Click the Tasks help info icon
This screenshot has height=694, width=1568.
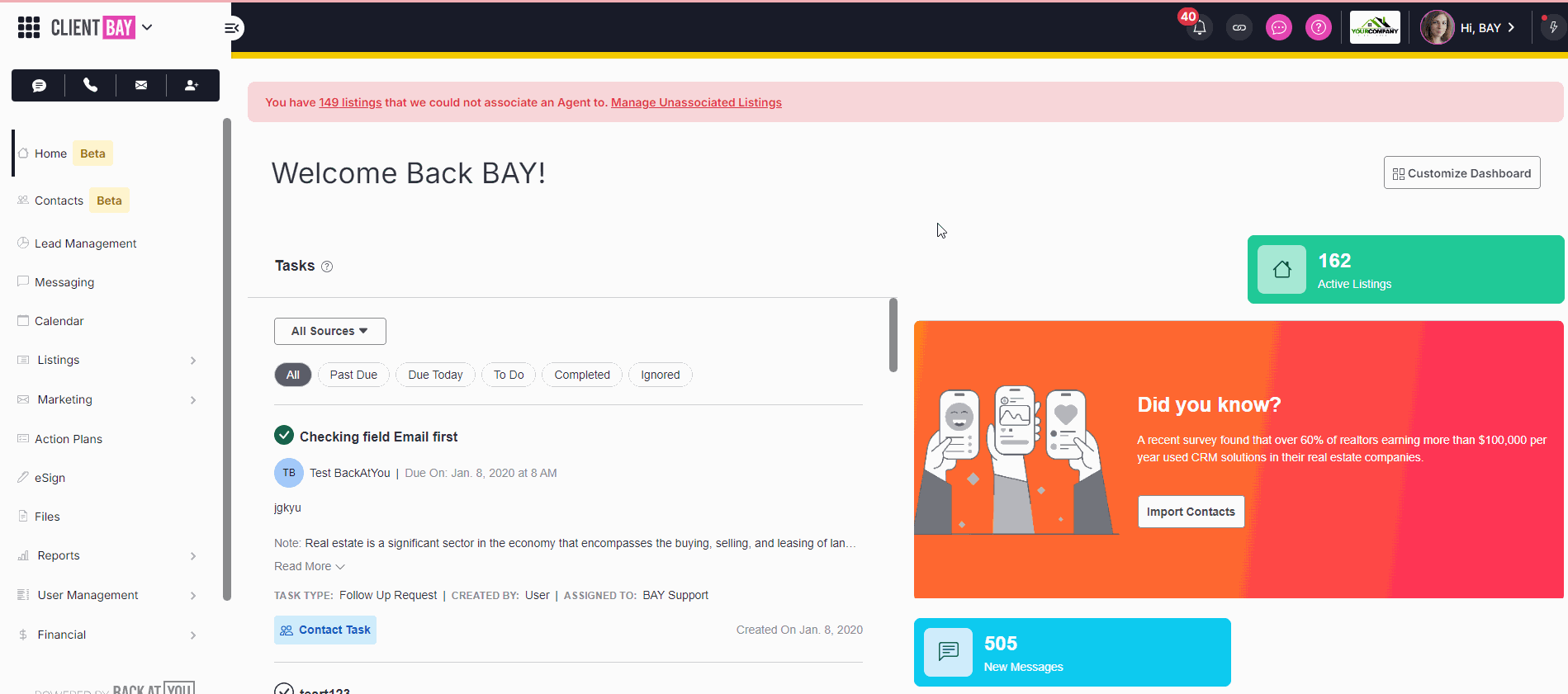pos(327,267)
